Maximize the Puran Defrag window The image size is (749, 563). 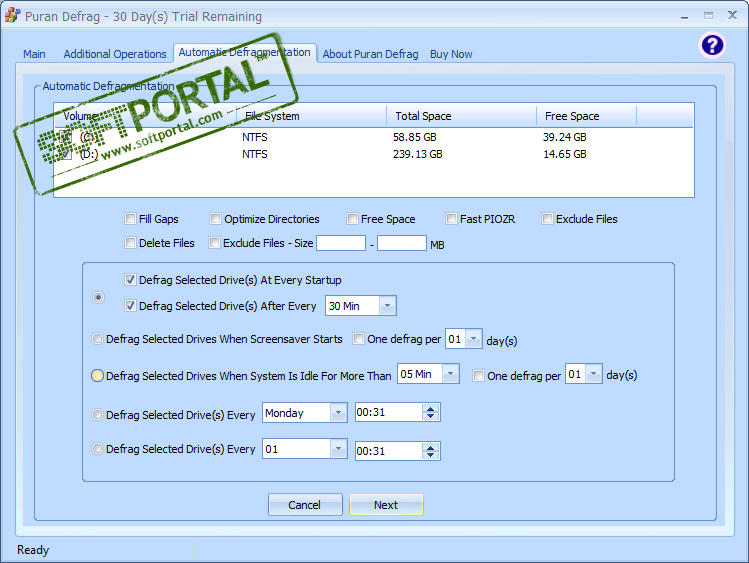coord(708,16)
